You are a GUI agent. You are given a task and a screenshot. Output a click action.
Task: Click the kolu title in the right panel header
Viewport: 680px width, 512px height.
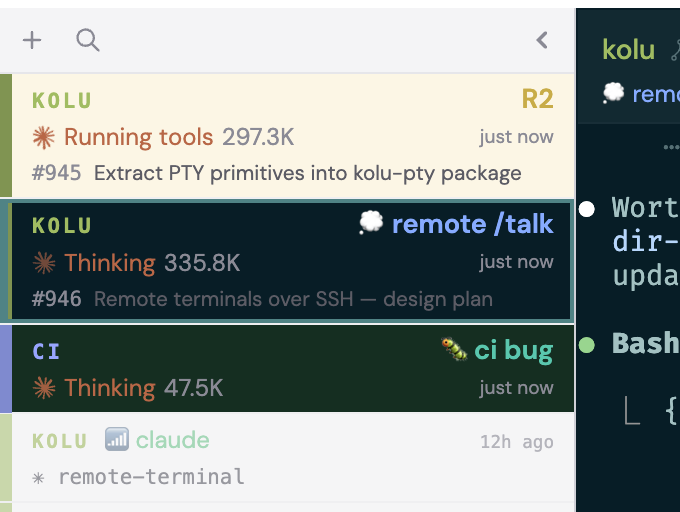click(x=628, y=50)
